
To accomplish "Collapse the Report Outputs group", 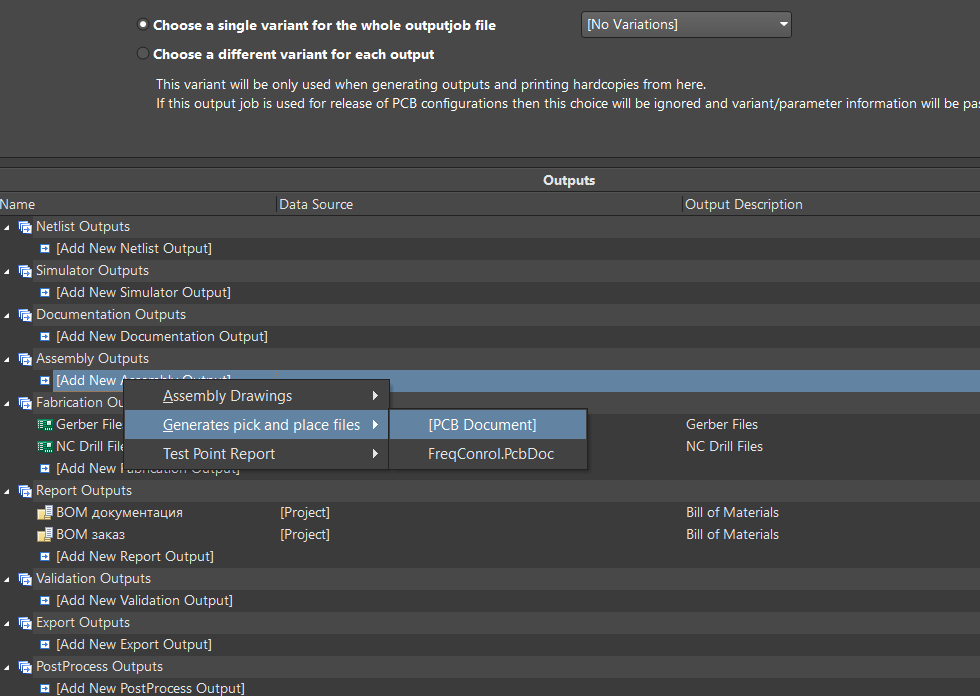I will [x=7, y=492].
